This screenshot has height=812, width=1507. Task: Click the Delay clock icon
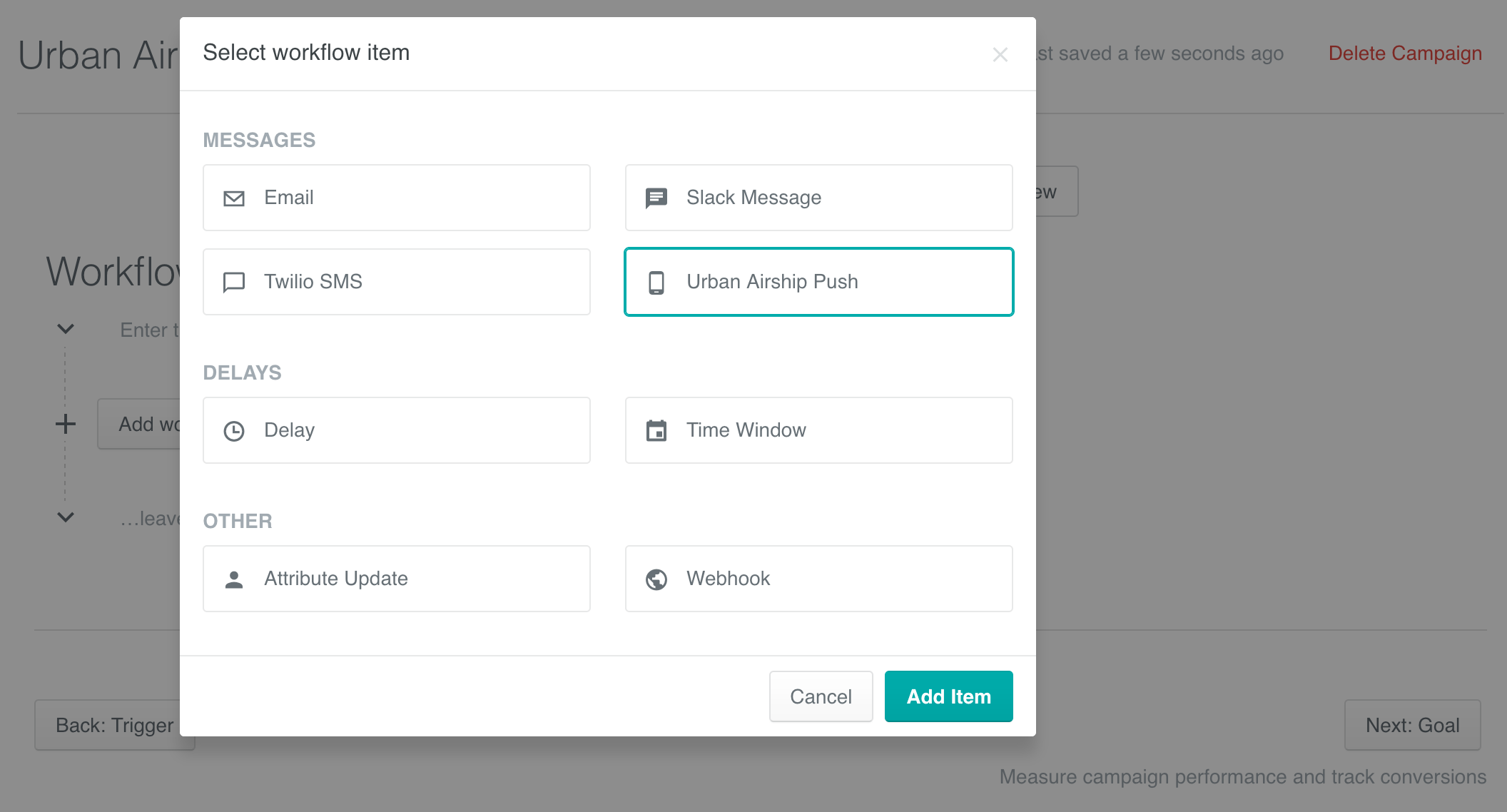[234, 431]
